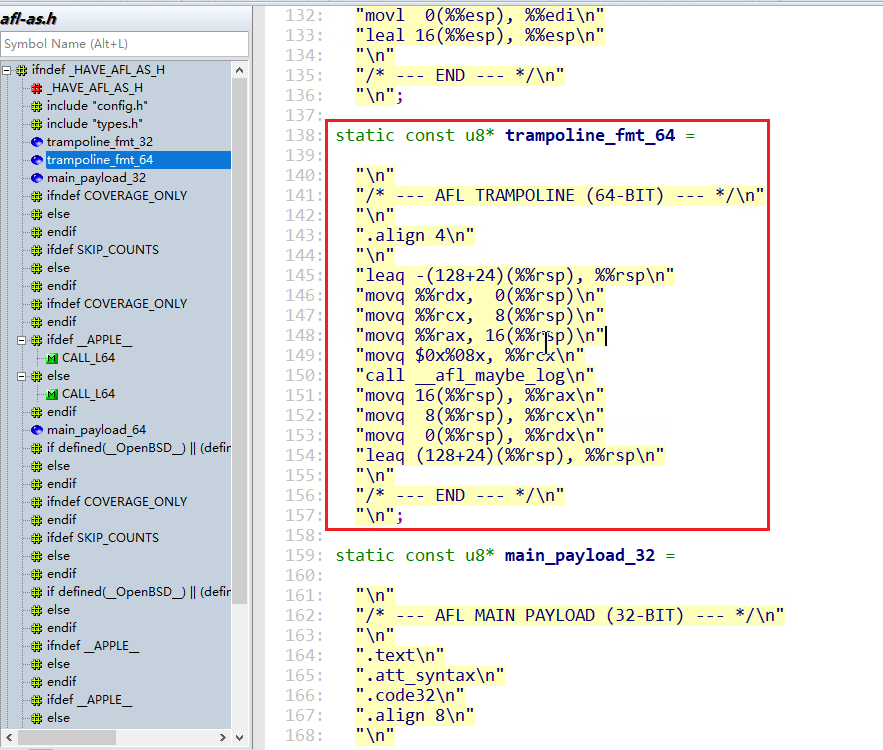This screenshot has height=750, width=883.
Task: Collapse the ifdef __APPLE__ node above CALL_L64
Action: (x=21, y=340)
